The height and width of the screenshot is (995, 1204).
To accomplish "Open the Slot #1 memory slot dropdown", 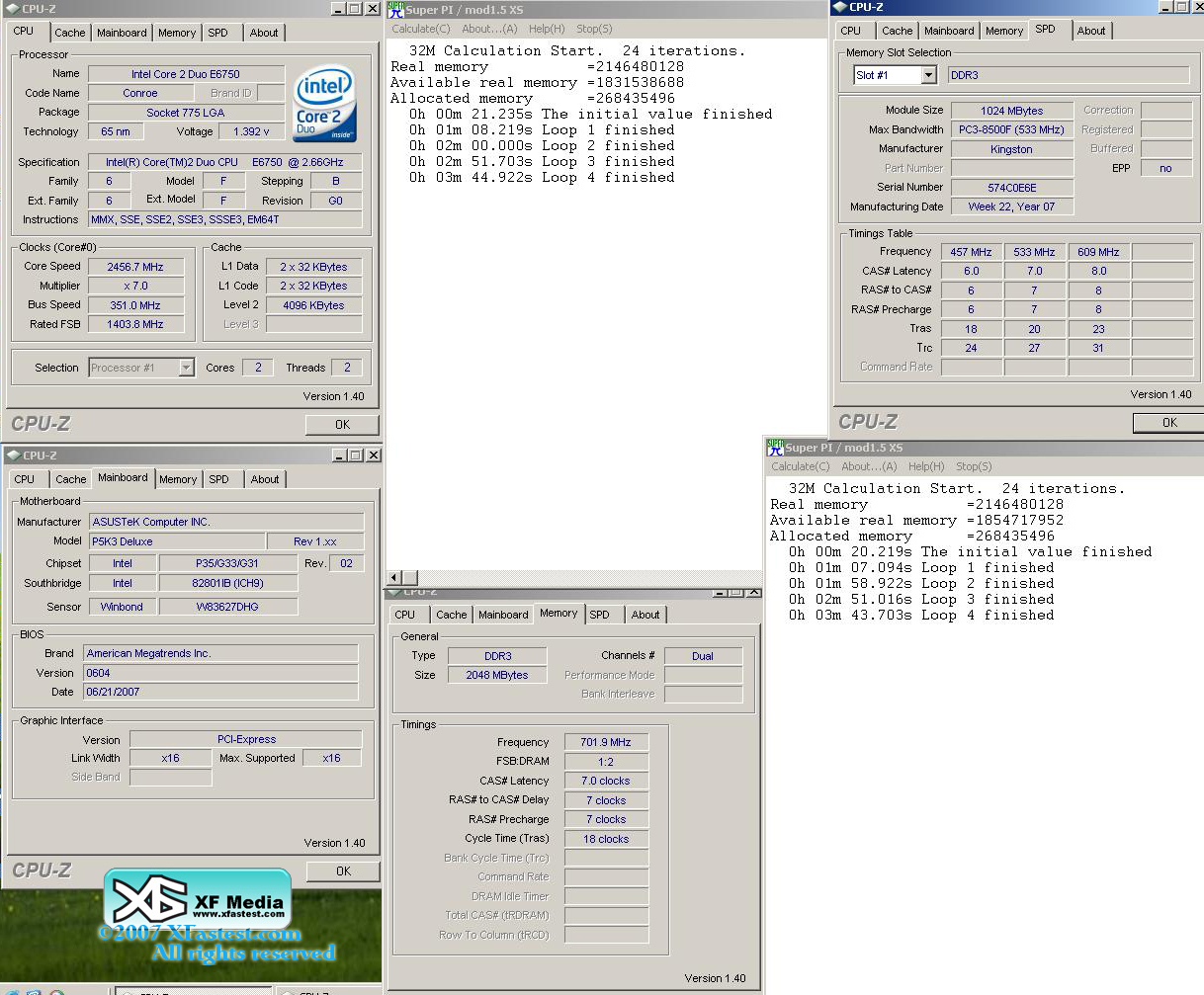I will (x=928, y=75).
